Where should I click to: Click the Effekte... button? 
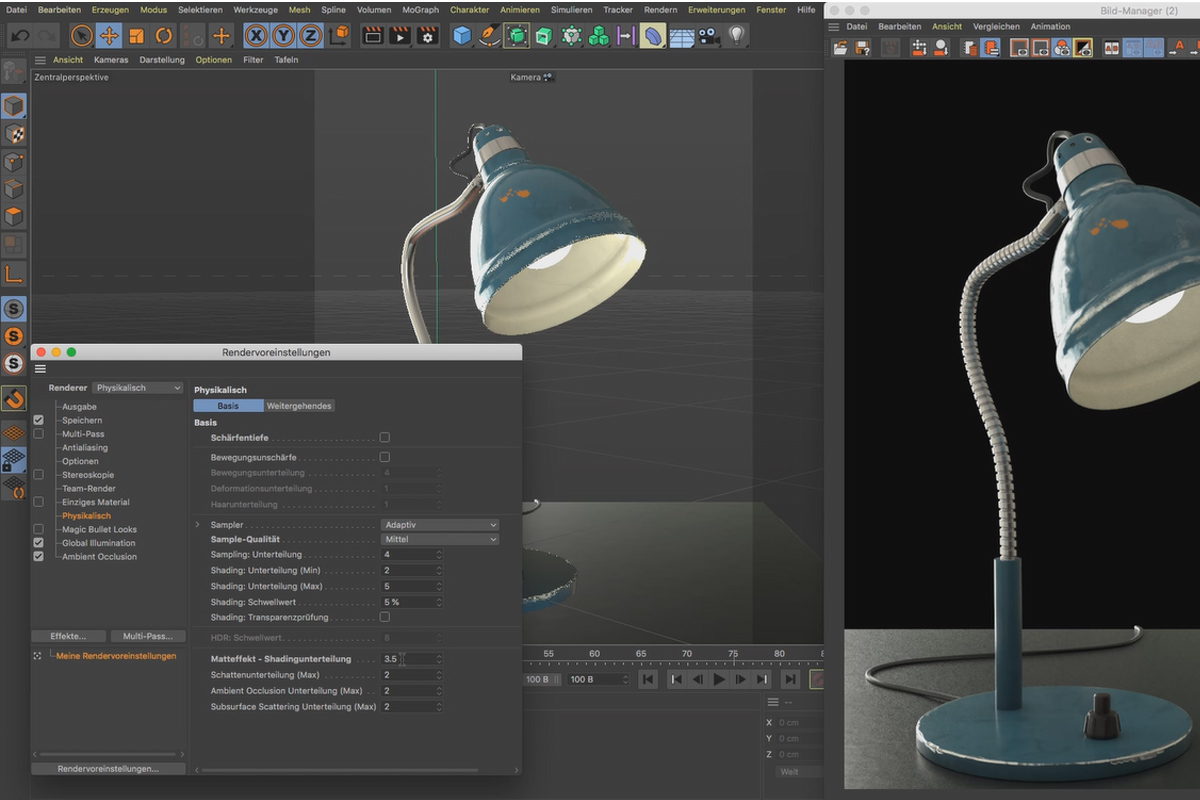[x=68, y=636]
